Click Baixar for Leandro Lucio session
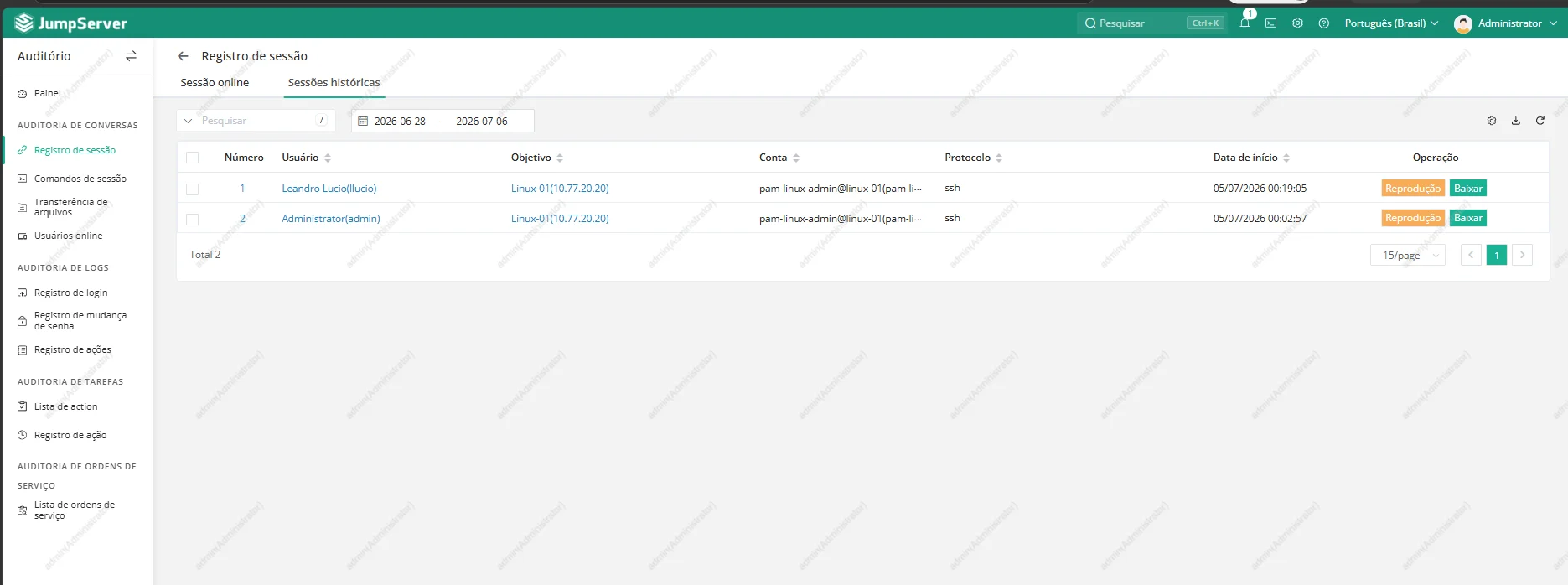Screen dimensions: 1568x585 [1468, 189]
